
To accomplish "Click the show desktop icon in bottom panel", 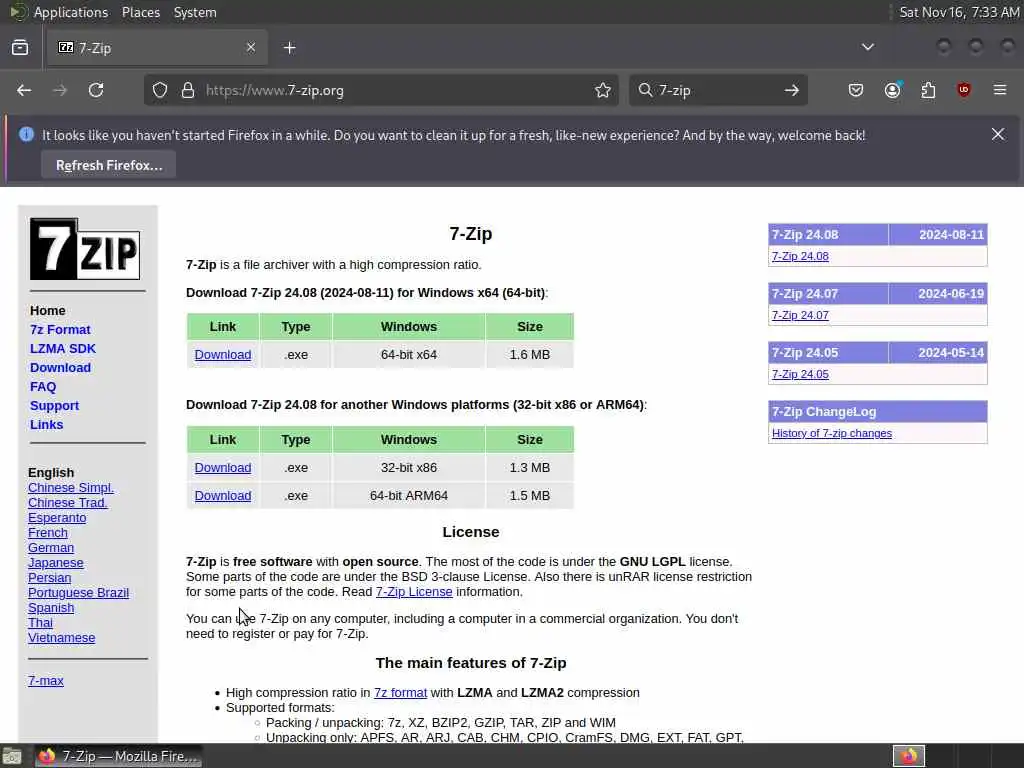I will 12,756.
